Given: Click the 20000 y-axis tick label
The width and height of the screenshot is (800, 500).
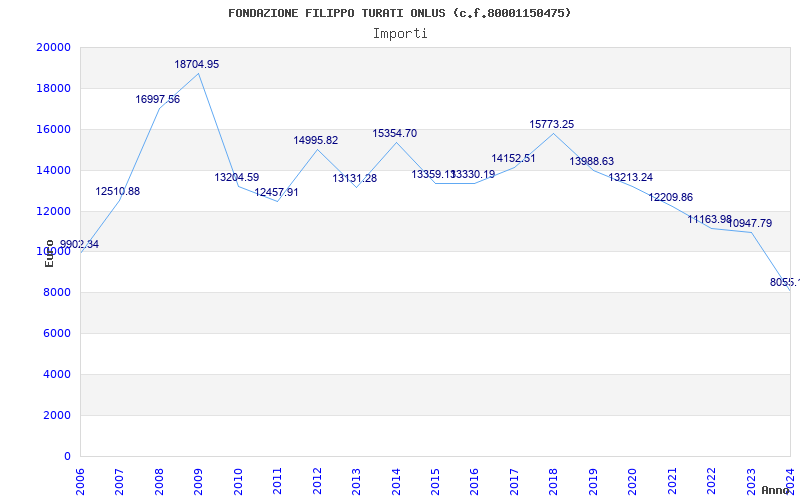Looking at the screenshot, I should [x=54, y=47].
